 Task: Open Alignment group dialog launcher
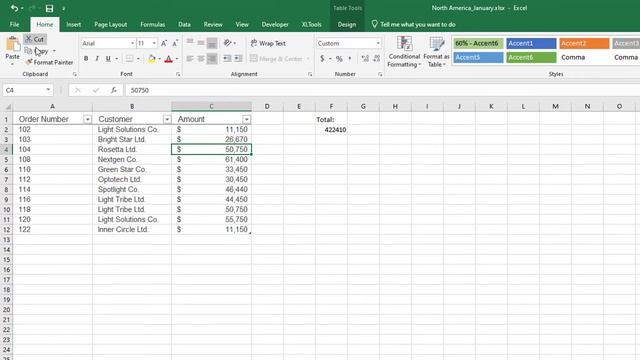(x=310, y=74)
